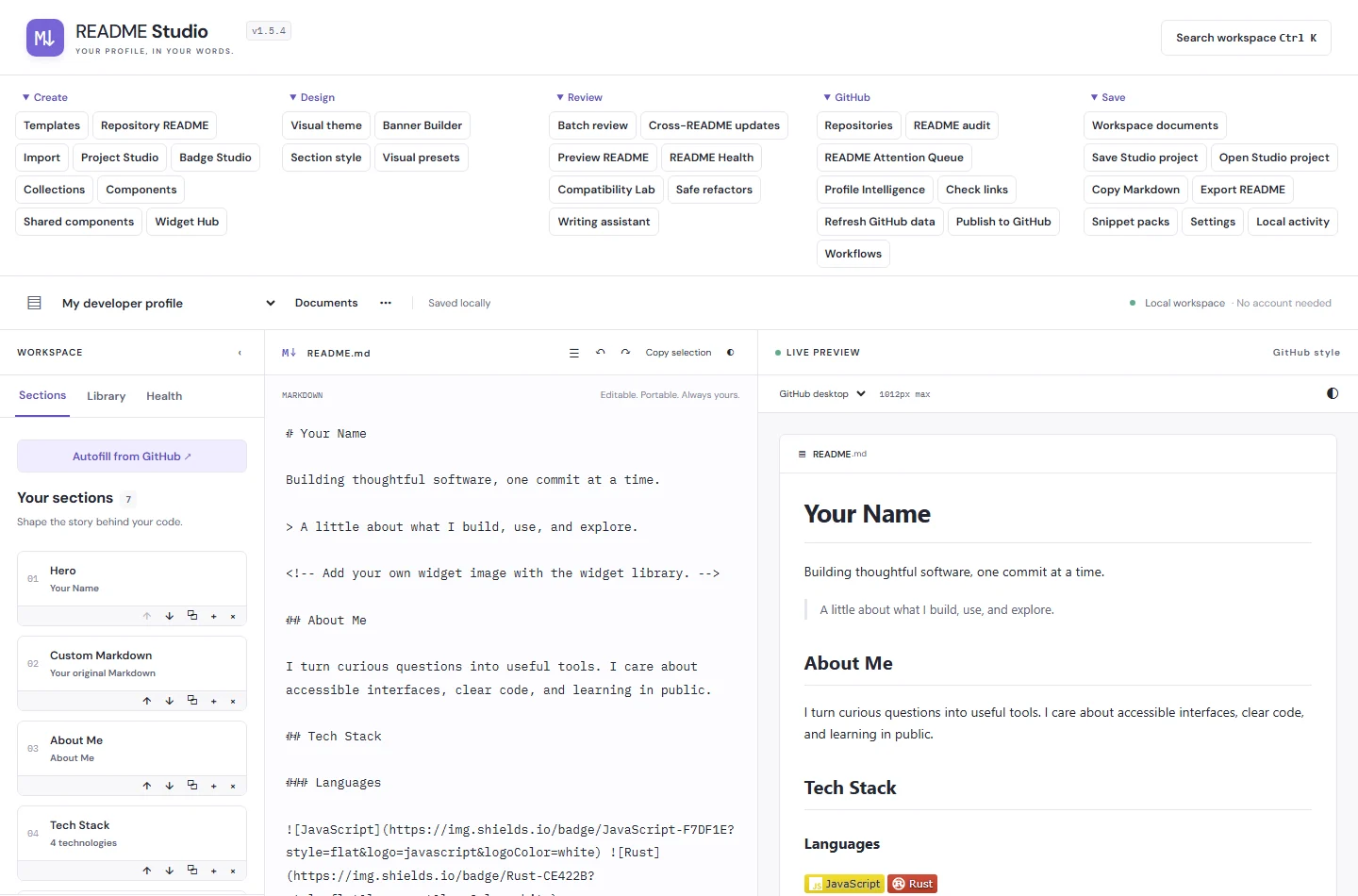Move the About Me section up
Viewport: 1358px width, 896px height.
click(147, 786)
